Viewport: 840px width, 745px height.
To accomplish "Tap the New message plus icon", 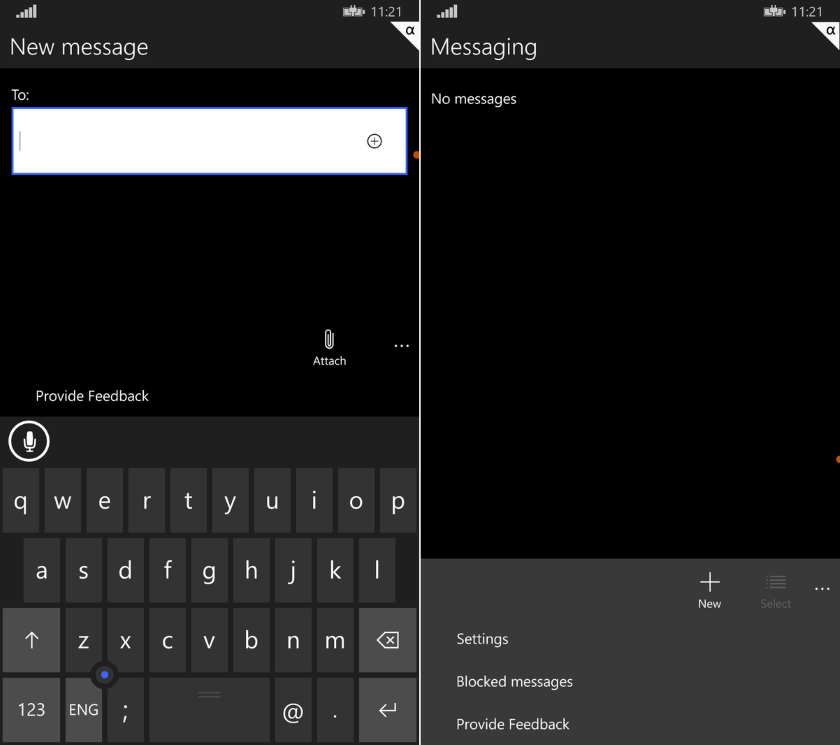I will pos(709,583).
